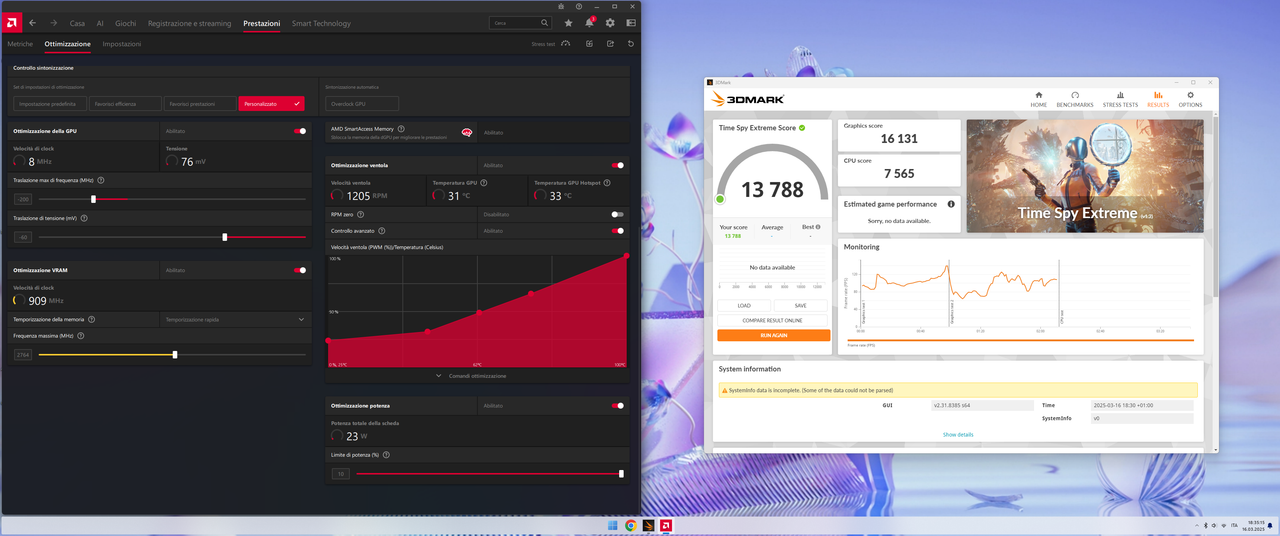Image resolution: width=1280 pixels, height=536 pixels.
Task: Open STRESS TESTS tab in 3DMark
Action: click(1120, 99)
